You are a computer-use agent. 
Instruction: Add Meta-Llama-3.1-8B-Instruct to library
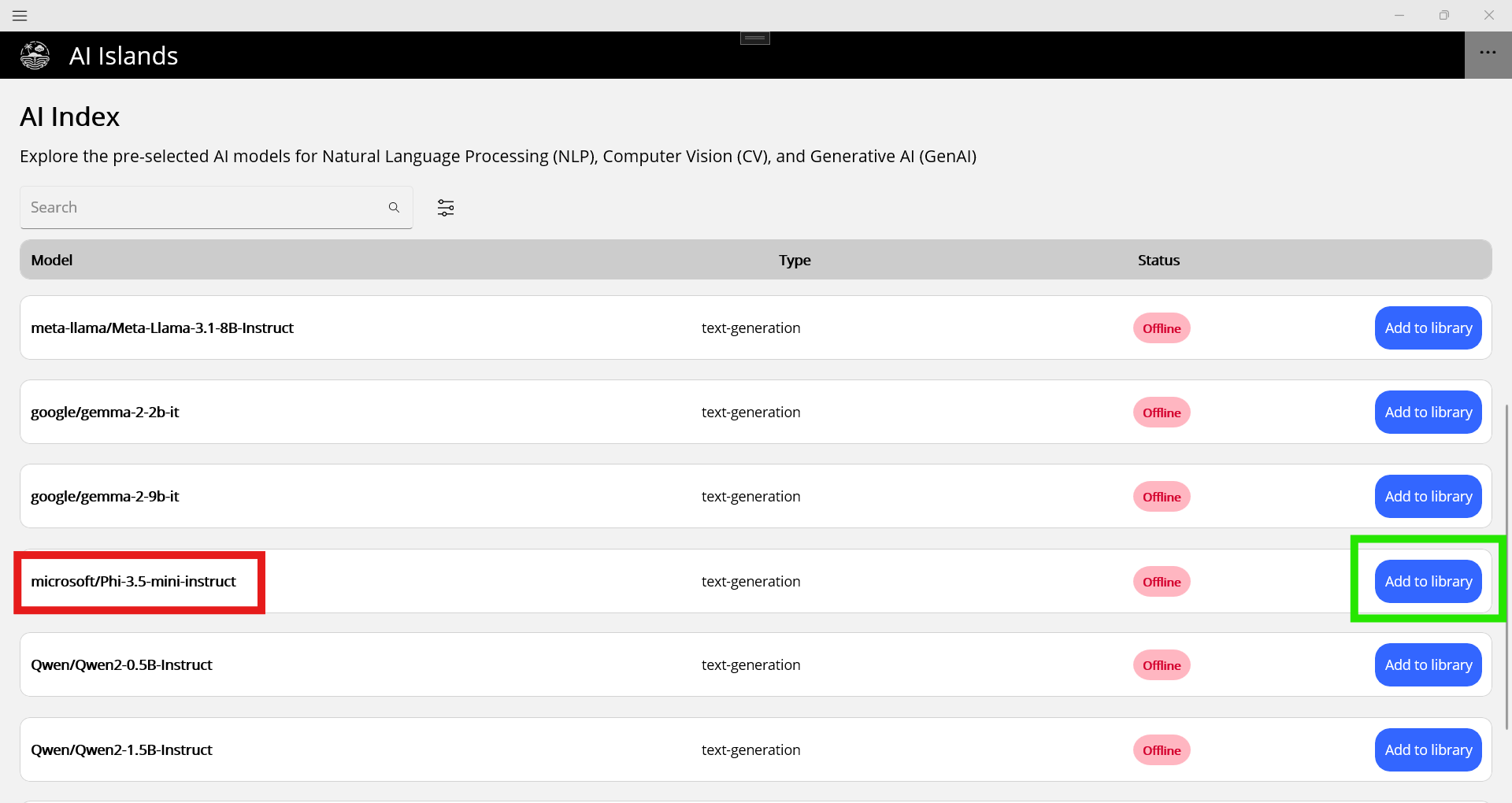tap(1429, 327)
